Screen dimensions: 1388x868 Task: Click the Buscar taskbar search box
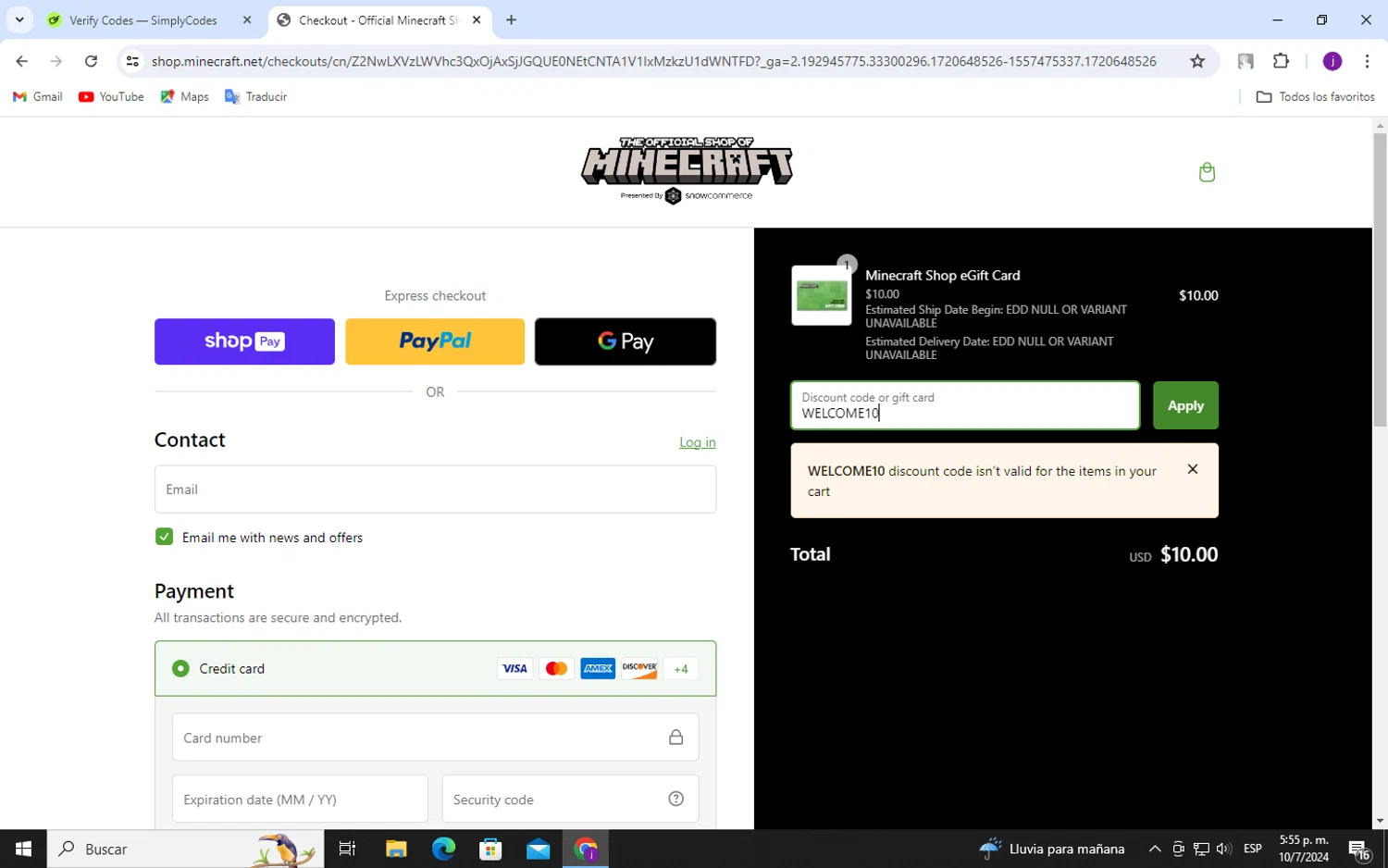(185, 849)
